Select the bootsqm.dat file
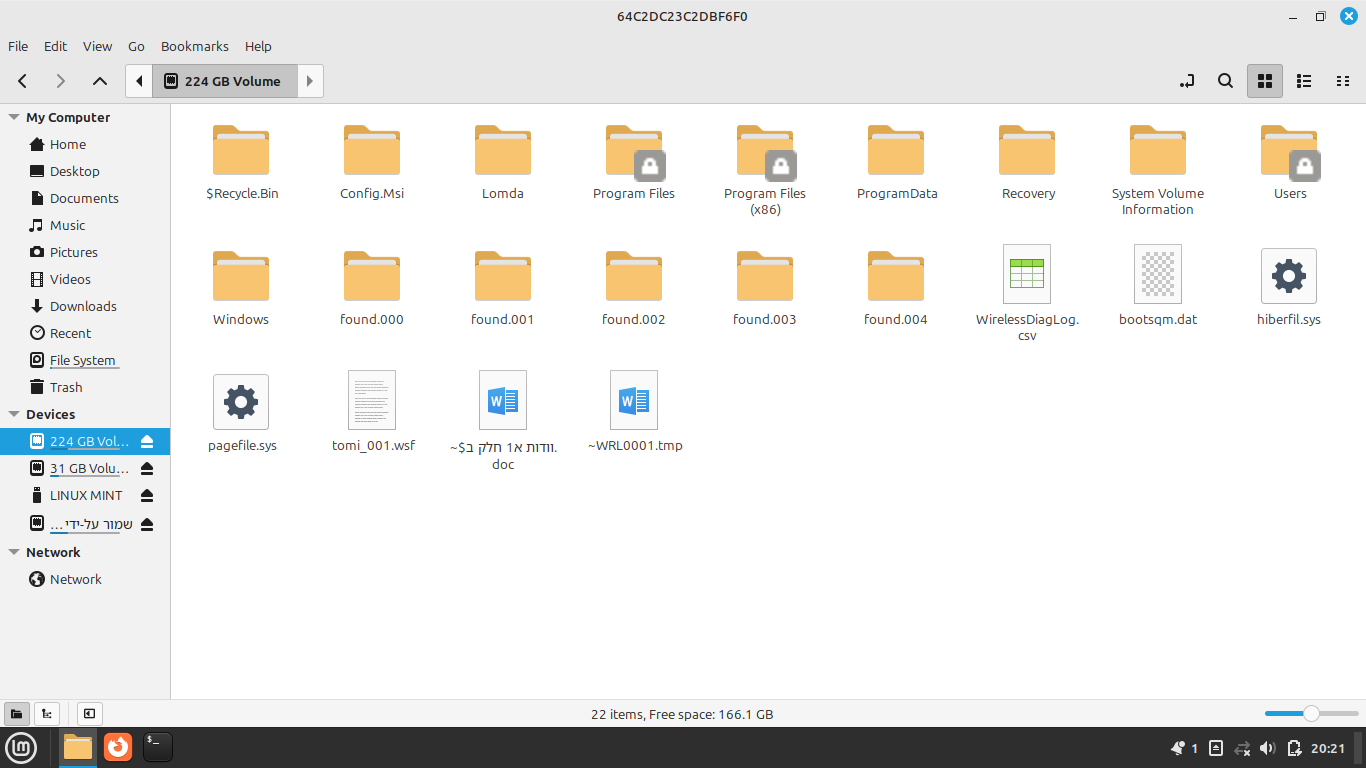1366x768 pixels. click(x=1158, y=286)
